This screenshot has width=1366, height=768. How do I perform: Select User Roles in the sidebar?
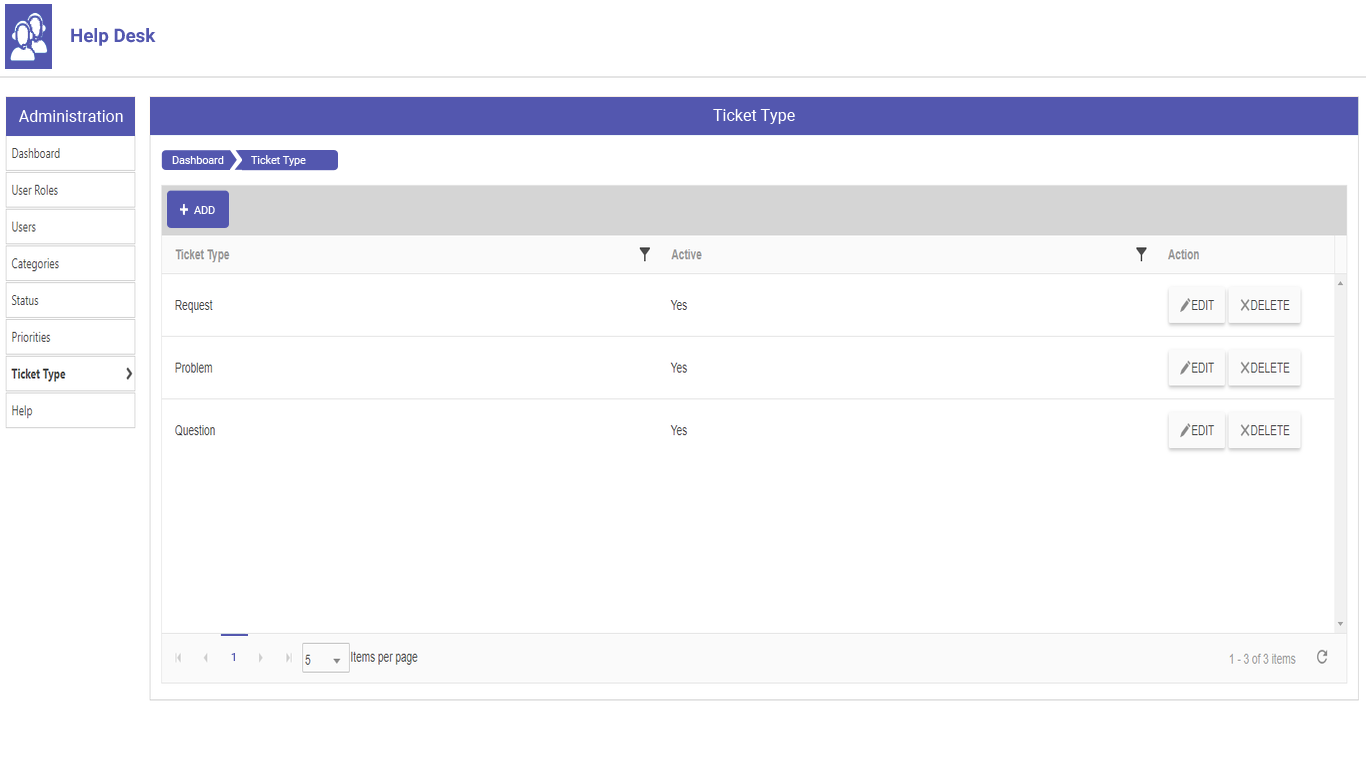tap(70, 190)
